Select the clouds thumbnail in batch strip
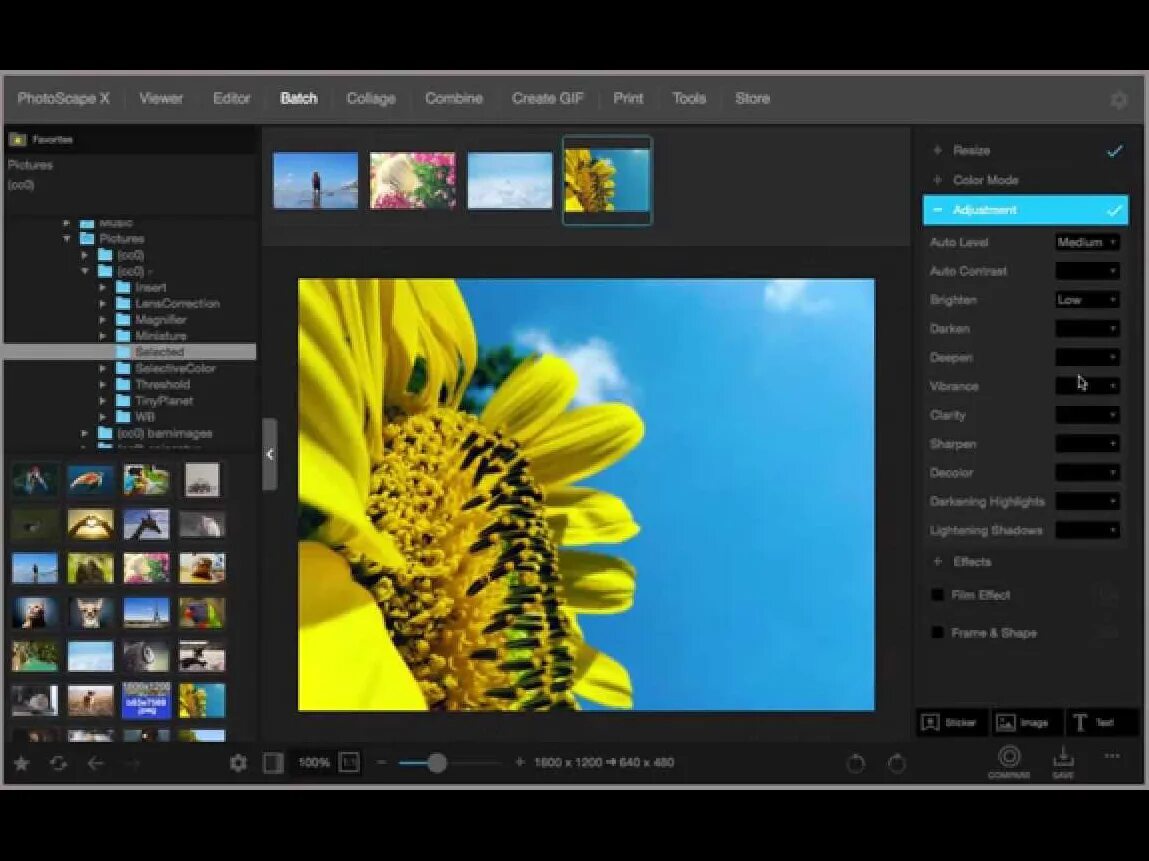Image resolution: width=1149 pixels, height=861 pixels. click(x=510, y=180)
